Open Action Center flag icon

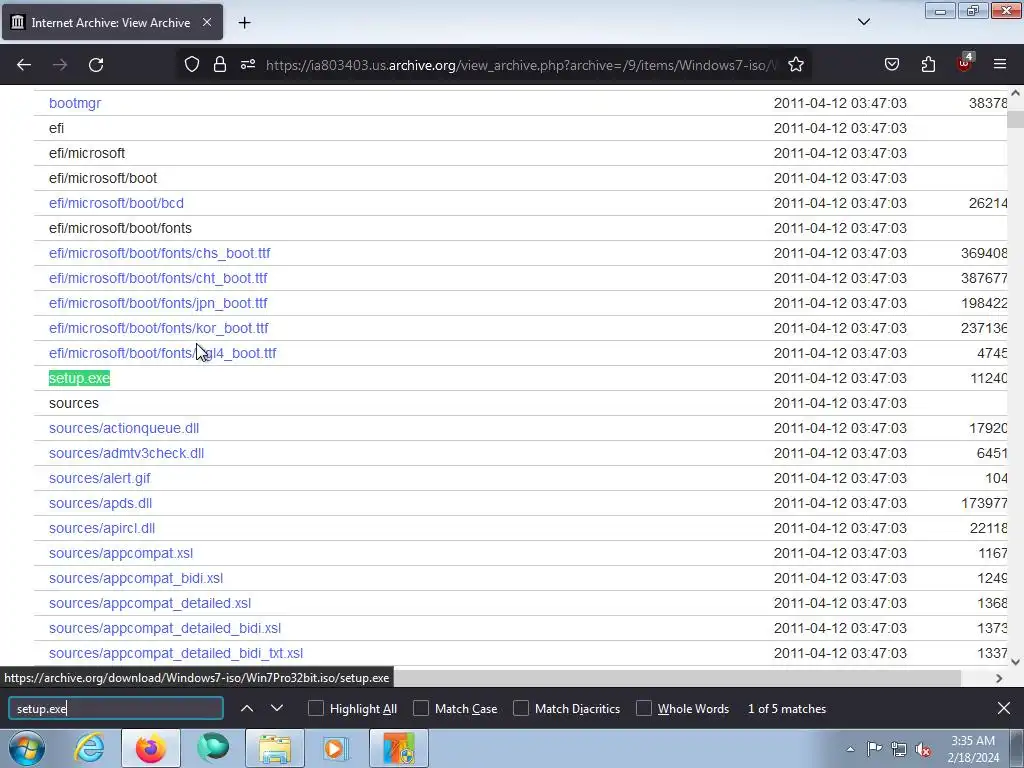[874, 749]
